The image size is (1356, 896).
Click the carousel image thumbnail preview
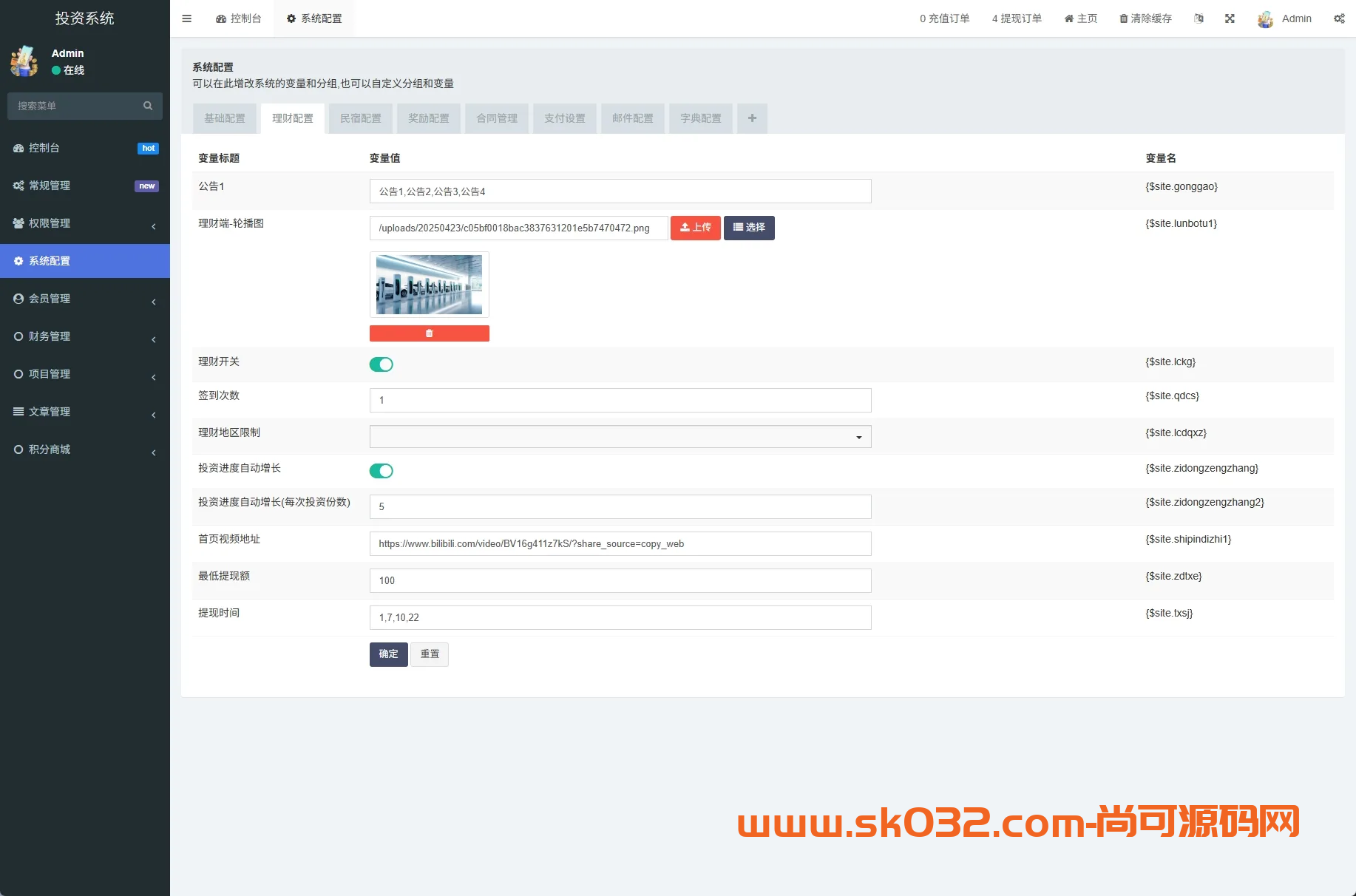click(x=429, y=284)
